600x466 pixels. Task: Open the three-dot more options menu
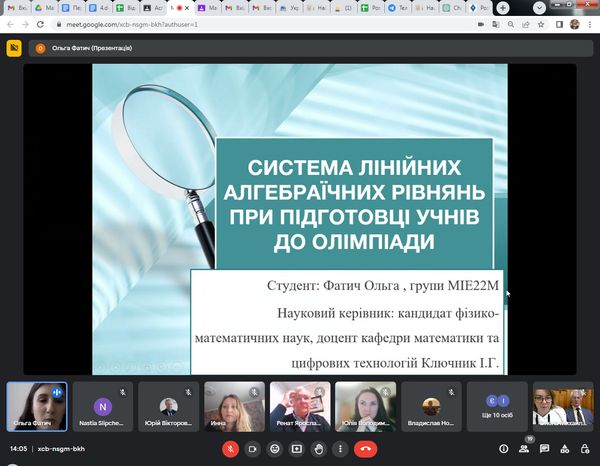click(340, 449)
